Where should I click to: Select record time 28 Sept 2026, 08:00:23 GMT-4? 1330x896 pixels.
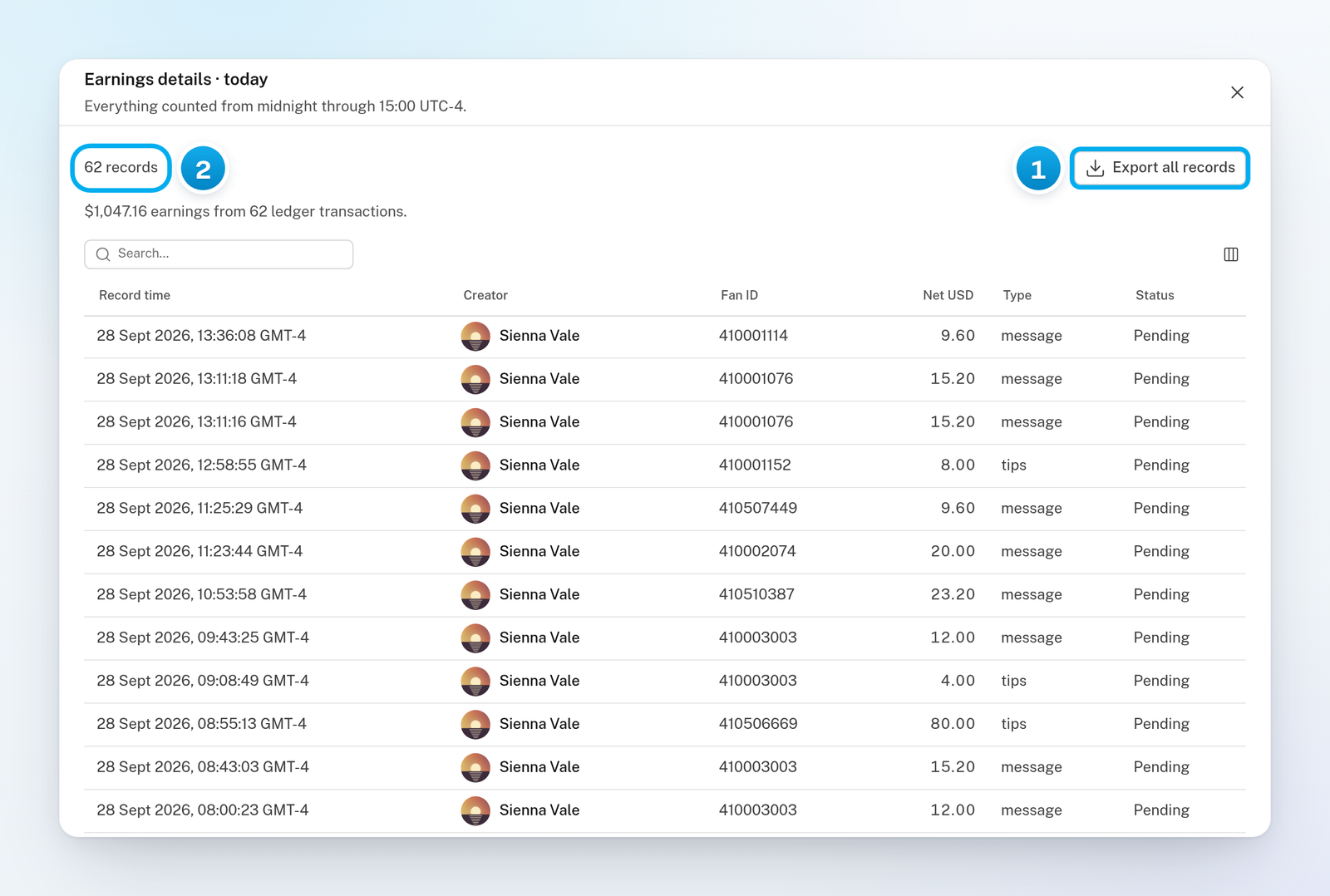203,810
